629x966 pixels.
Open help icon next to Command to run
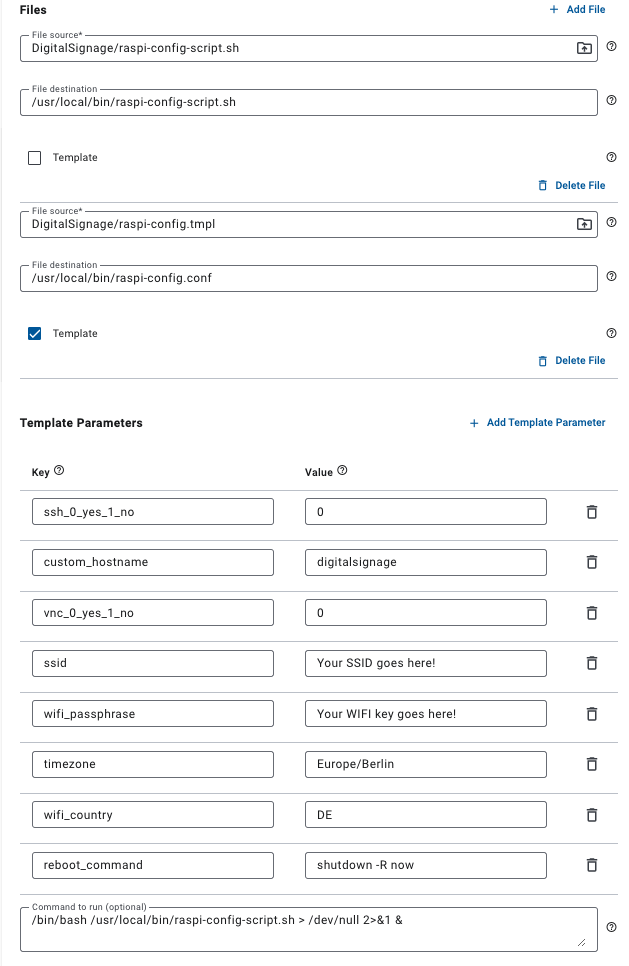tap(611, 927)
